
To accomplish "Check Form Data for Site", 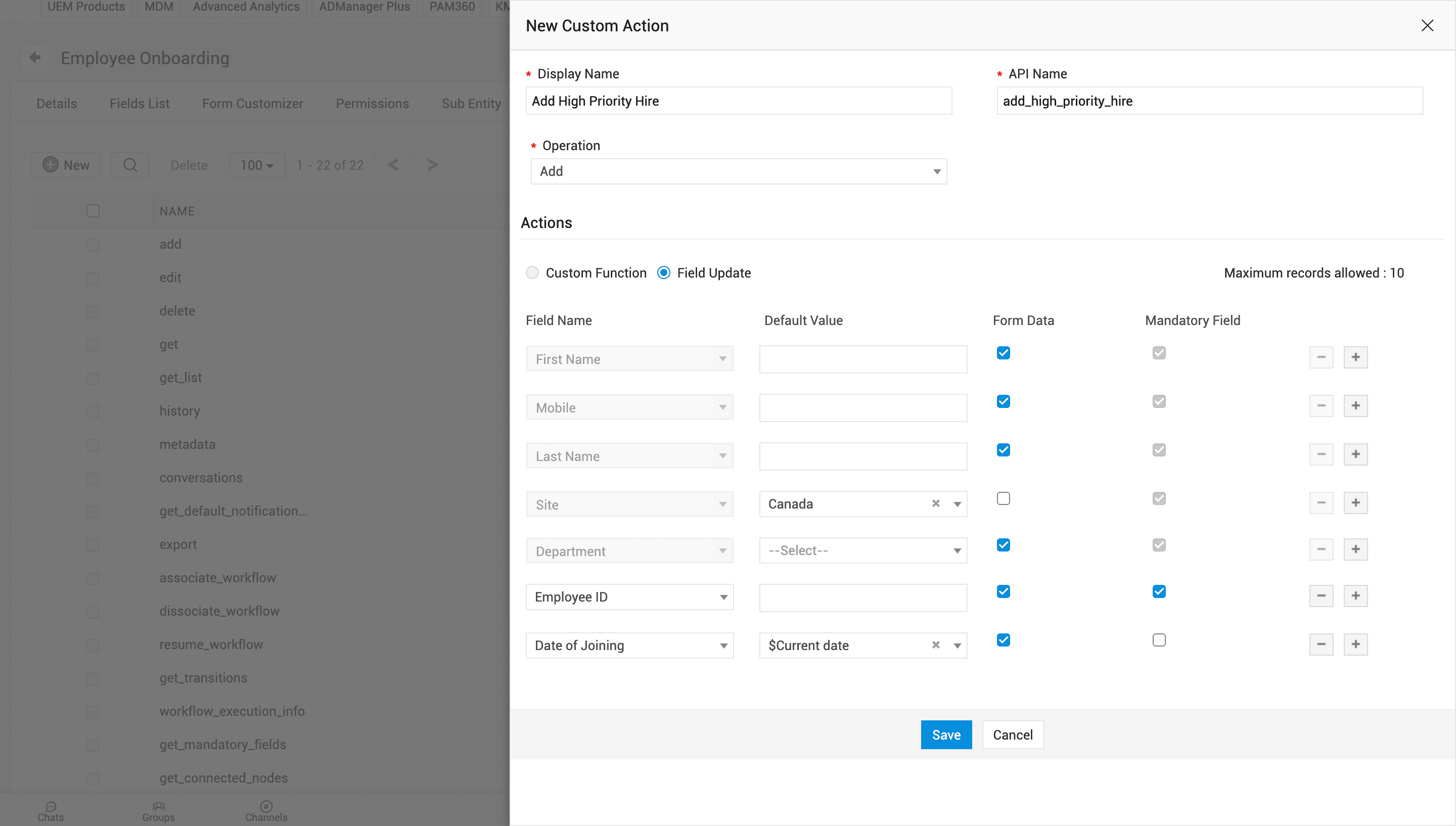I will click(1004, 498).
